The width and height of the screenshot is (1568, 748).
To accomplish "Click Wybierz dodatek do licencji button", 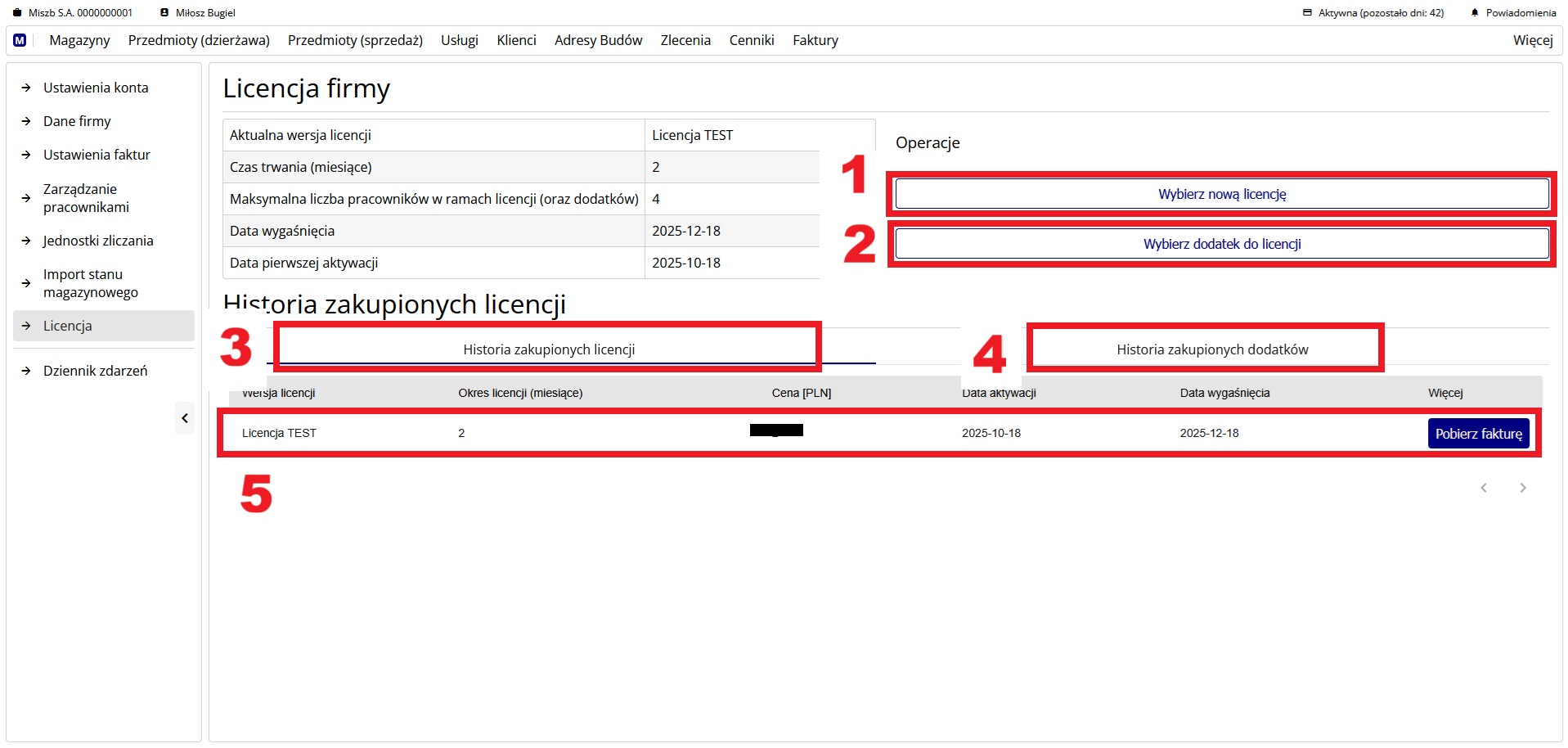I will pos(1221,244).
